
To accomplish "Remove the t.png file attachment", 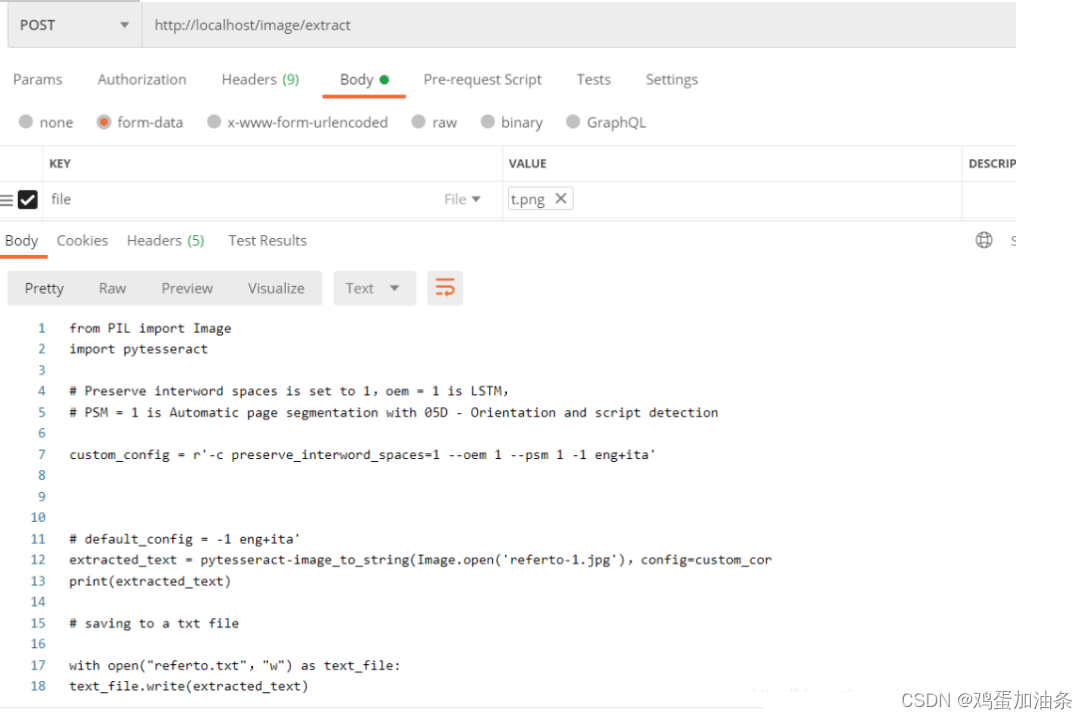I will (561, 198).
